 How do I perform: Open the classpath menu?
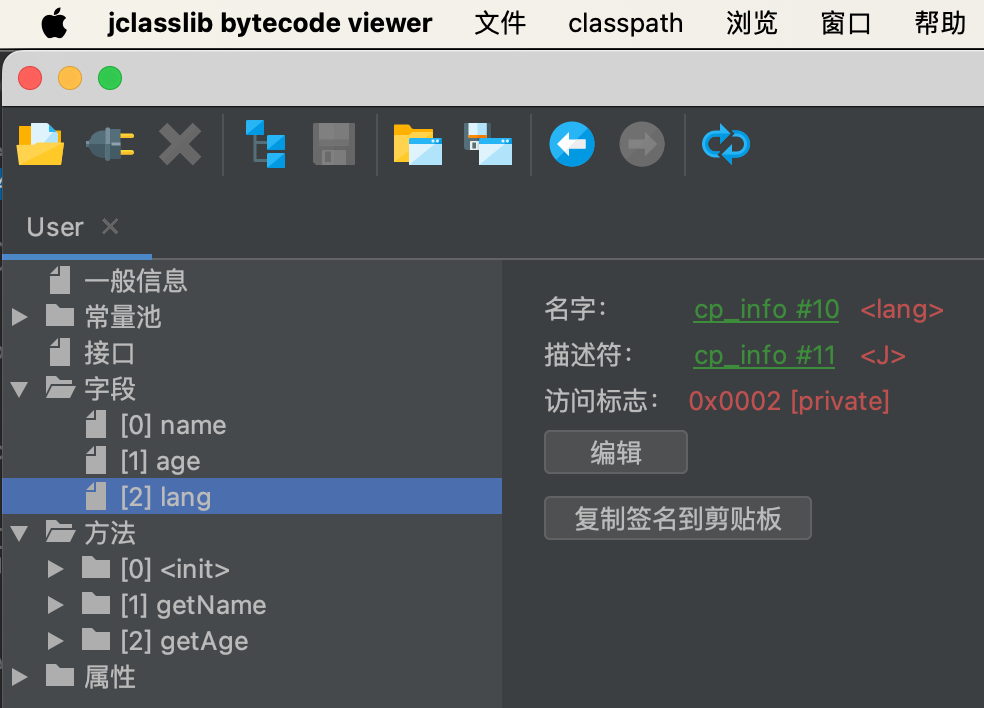[x=626, y=23]
